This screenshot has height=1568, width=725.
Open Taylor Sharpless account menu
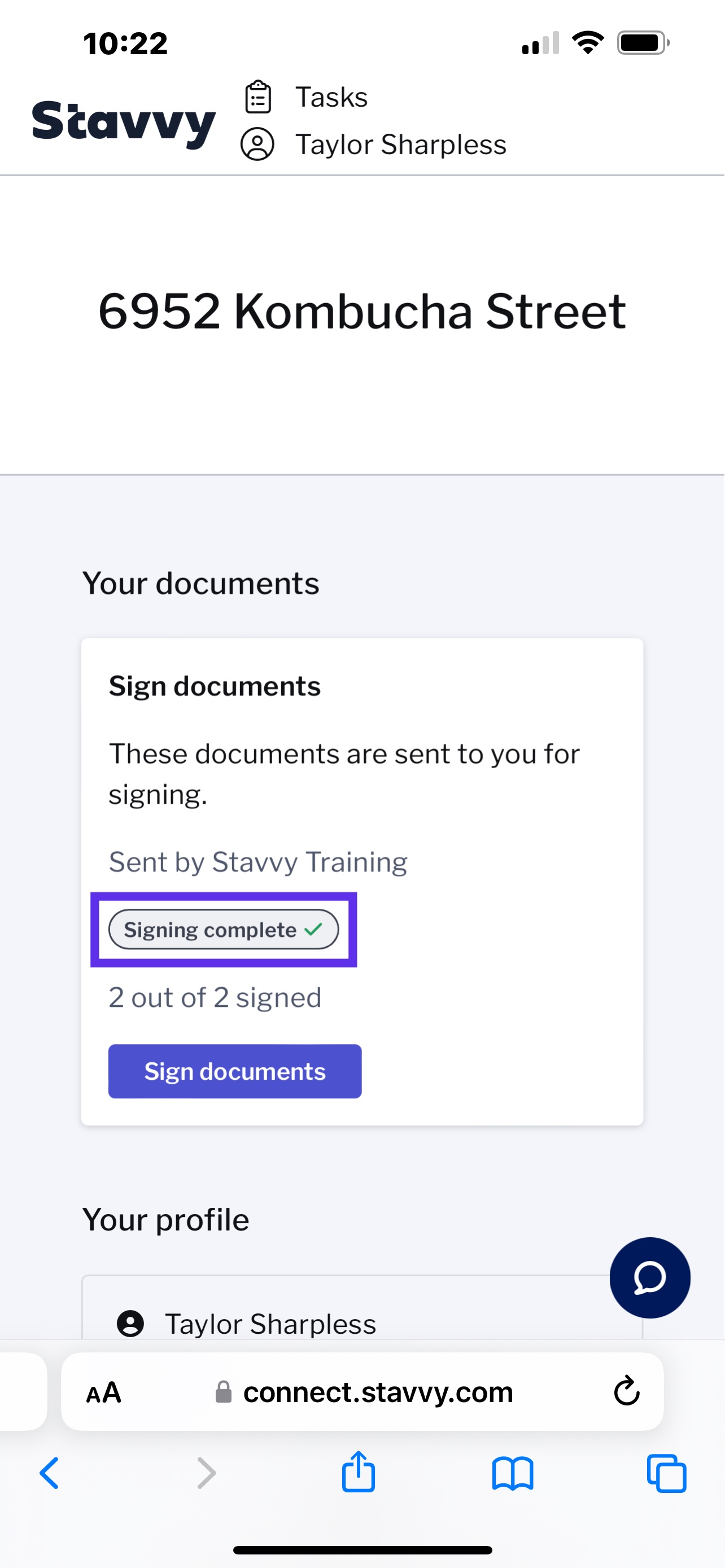click(x=400, y=144)
